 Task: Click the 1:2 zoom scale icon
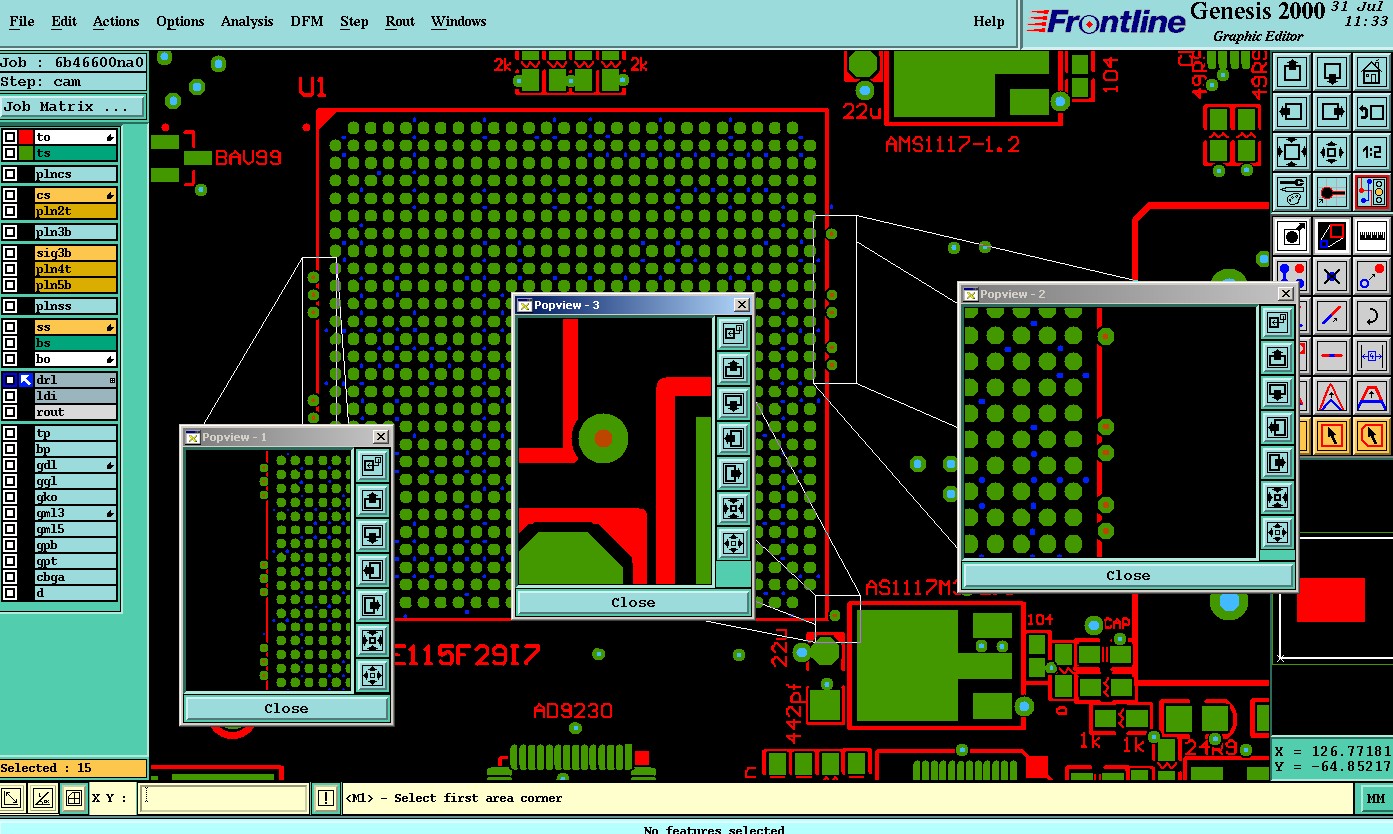click(1372, 152)
